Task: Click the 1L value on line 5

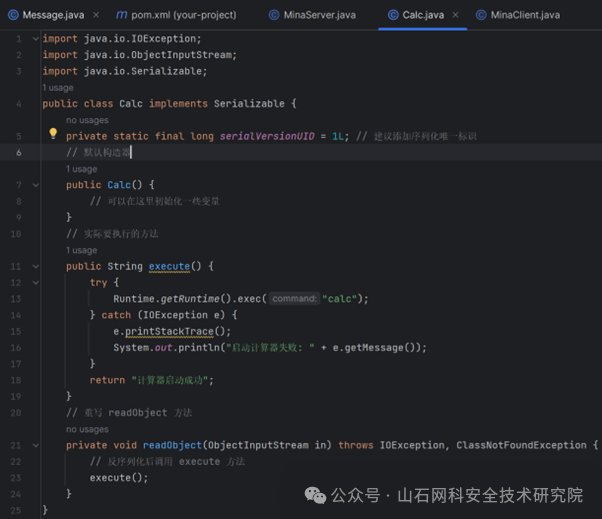Action: 338,136
